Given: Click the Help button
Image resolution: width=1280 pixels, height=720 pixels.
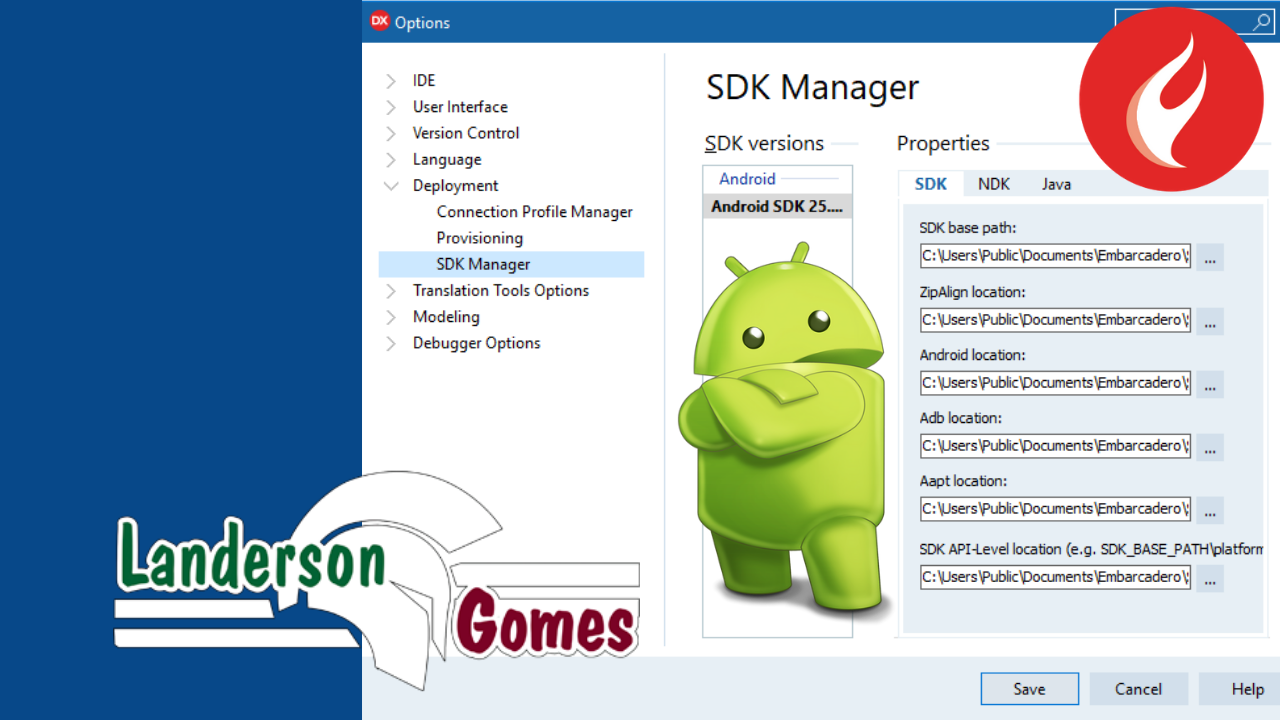Looking at the screenshot, I should 1240,689.
